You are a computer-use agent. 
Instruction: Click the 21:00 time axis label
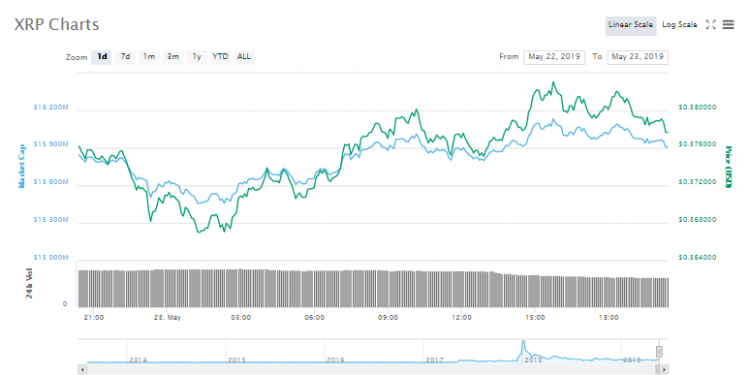pyautogui.click(x=94, y=317)
